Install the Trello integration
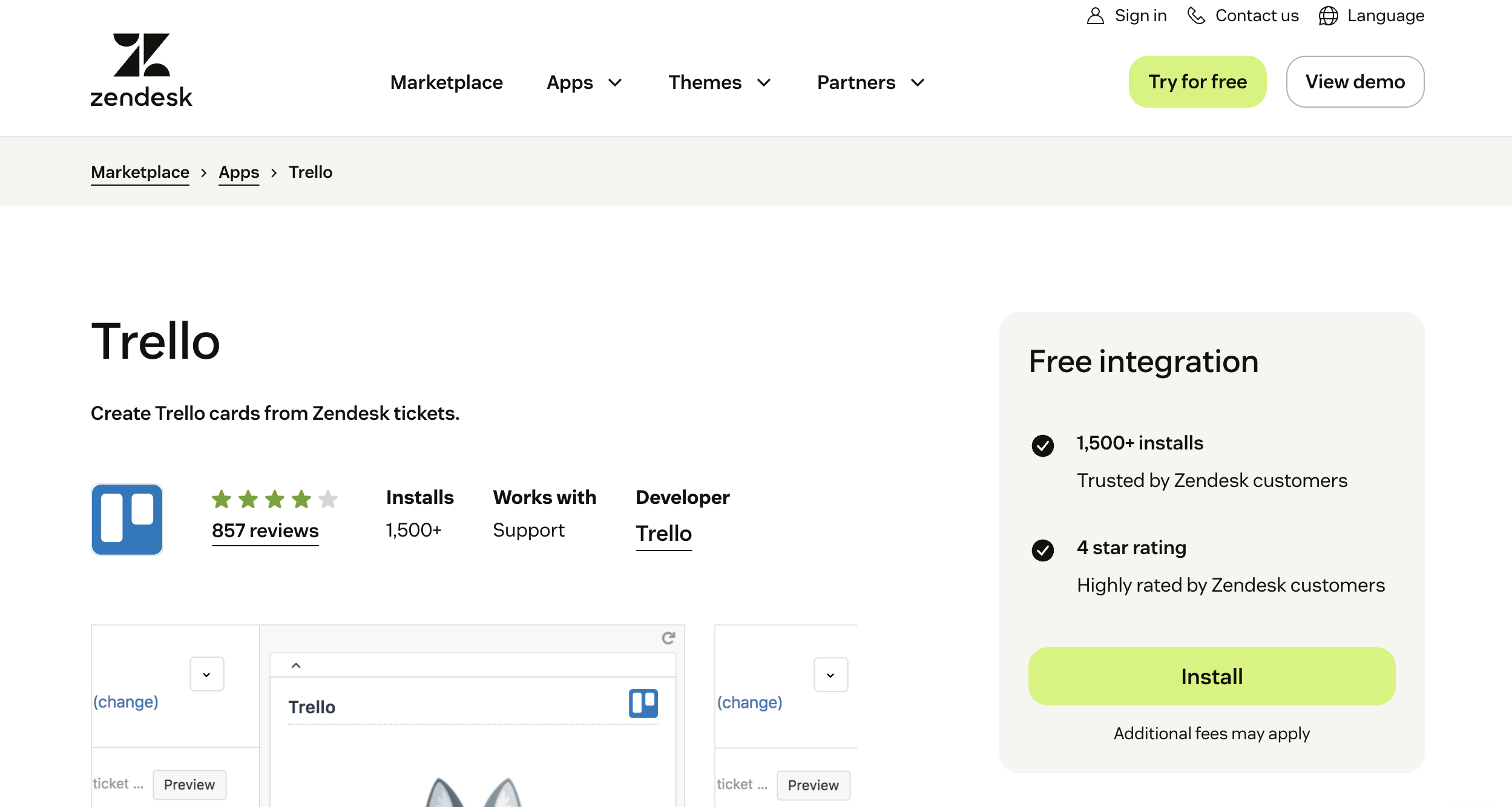 [1211, 676]
